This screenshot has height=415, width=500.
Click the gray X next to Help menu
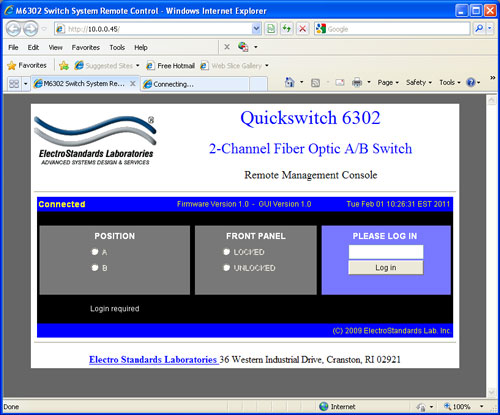(x=227, y=47)
